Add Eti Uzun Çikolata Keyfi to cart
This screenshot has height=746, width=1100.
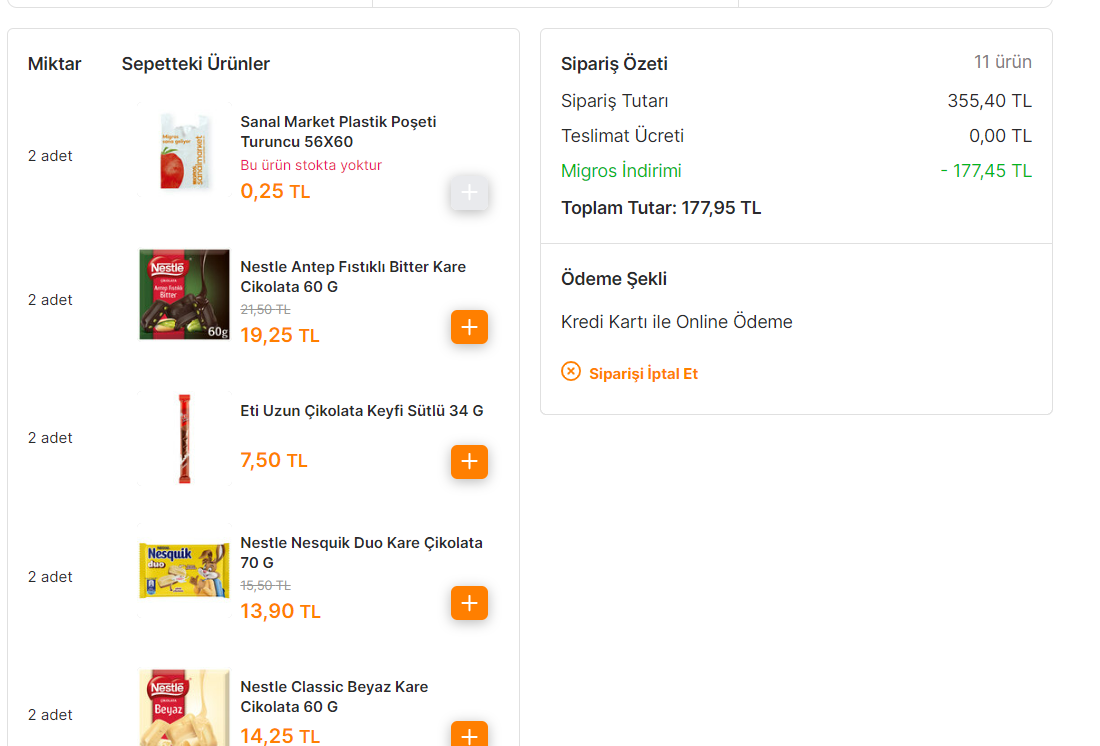pos(469,462)
